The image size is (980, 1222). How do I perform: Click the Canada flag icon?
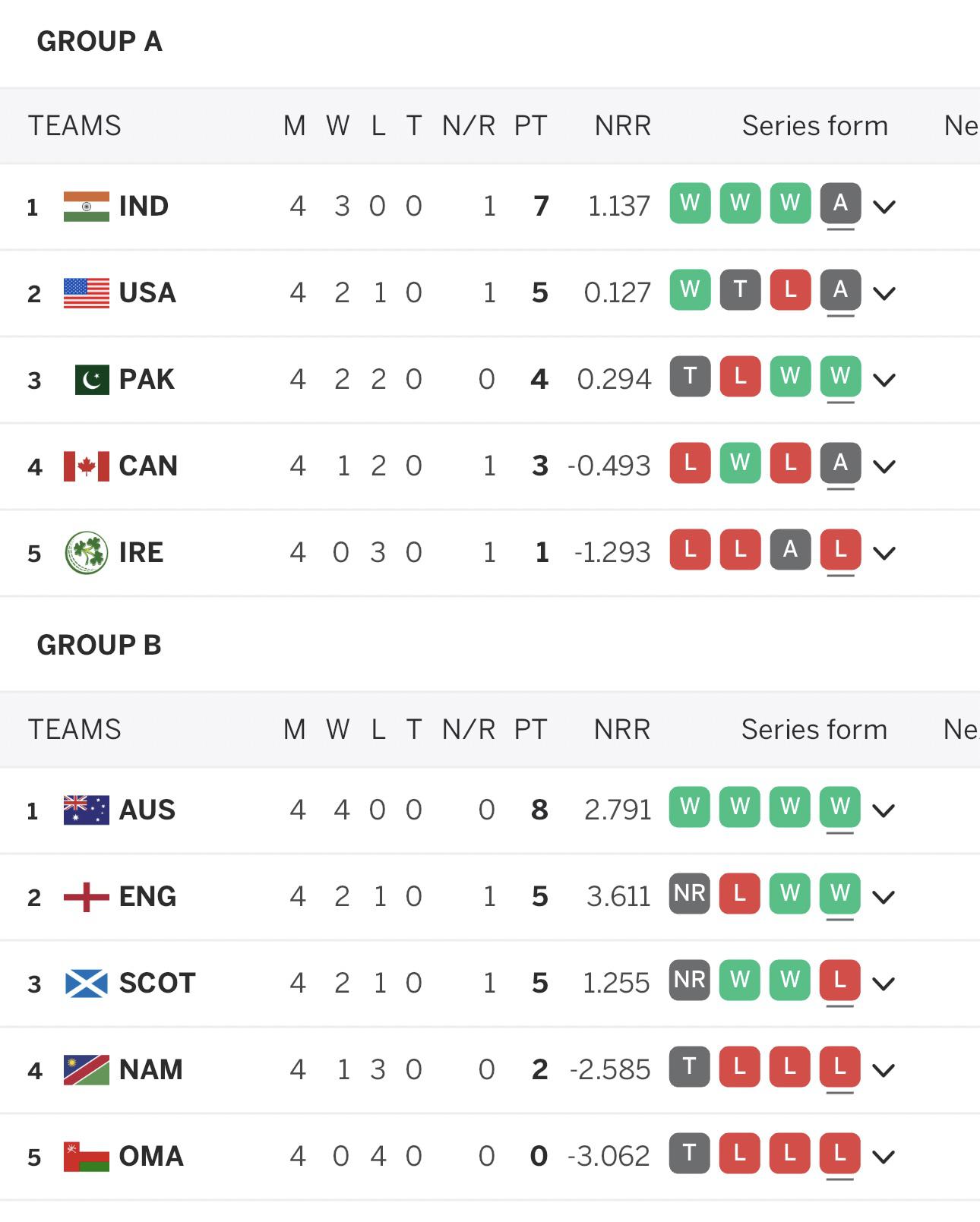pos(87,466)
